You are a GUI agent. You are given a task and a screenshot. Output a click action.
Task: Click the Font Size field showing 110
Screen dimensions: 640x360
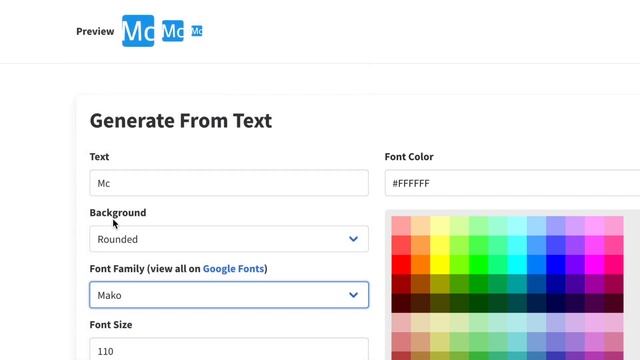229,349
